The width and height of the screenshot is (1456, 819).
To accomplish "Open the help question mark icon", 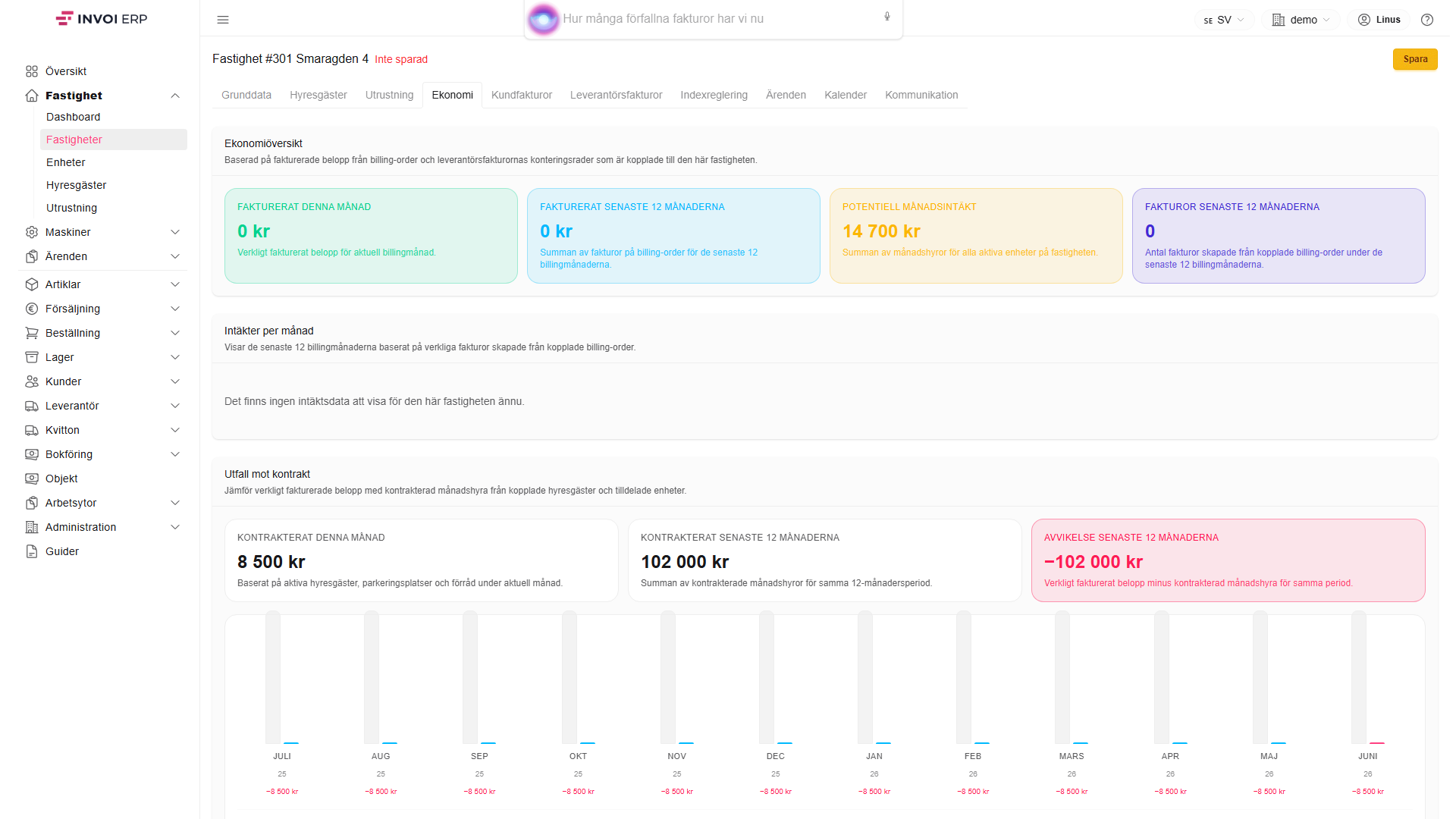I will click(1427, 20).
